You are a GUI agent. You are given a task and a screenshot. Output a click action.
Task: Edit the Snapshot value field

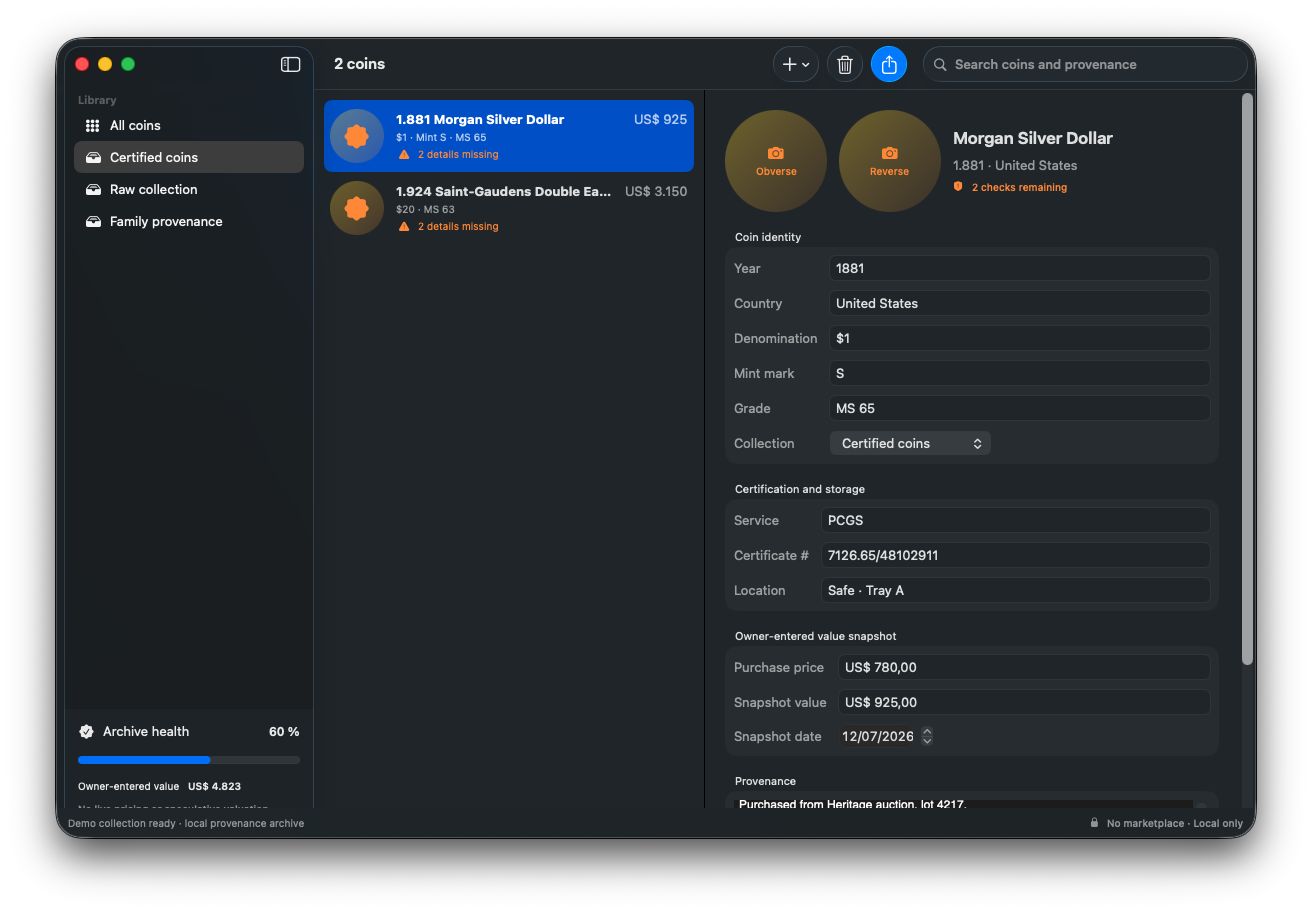[x=1024, y=702]
